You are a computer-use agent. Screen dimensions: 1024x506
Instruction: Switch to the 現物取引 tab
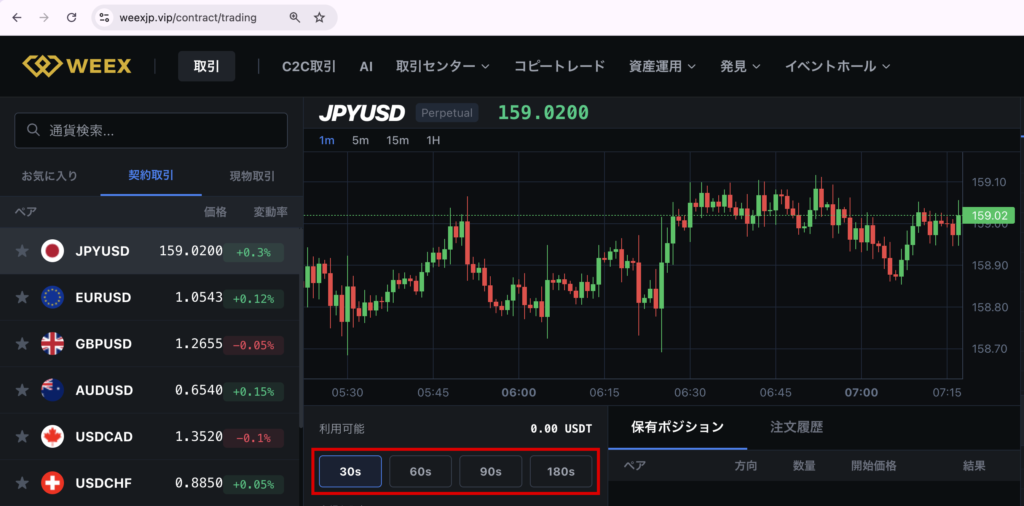(252, 176)
